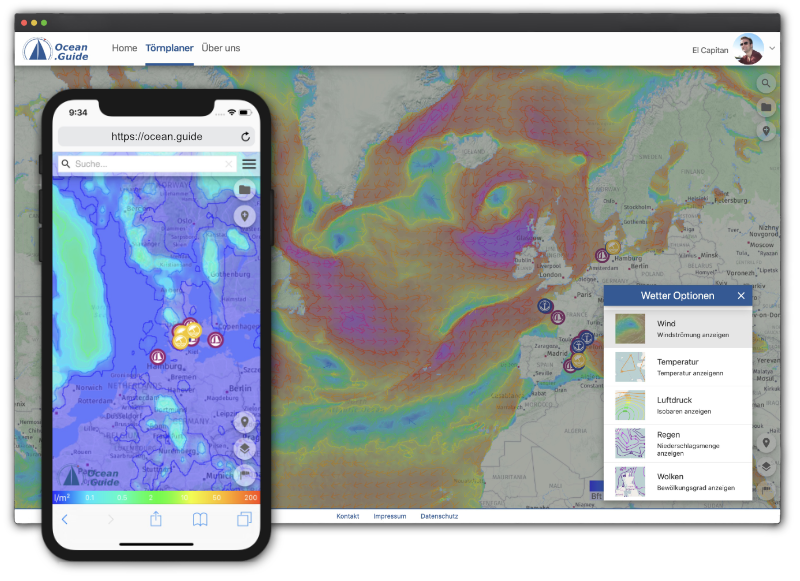Open the El Capitan profile avatar
The image size is (800, 581).
pos(748,49)
